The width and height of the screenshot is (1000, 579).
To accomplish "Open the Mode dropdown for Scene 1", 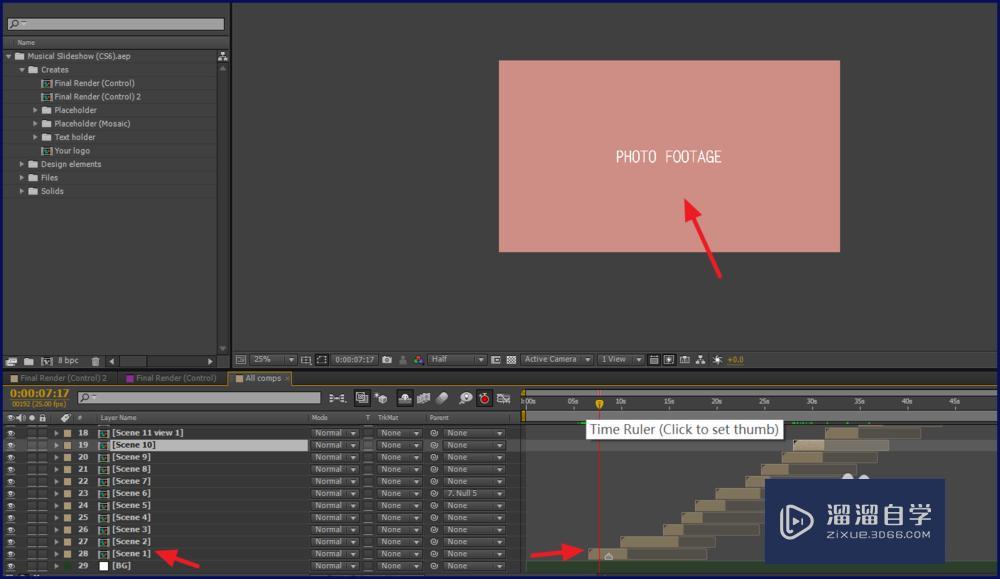I will [x=335, y=554].
